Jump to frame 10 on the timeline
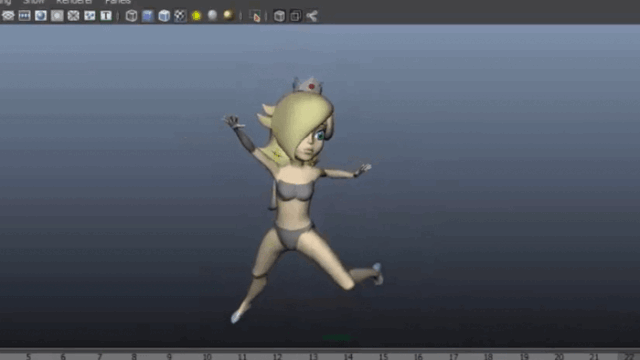This screenshot has width=640, height=360. coord(207,356)
